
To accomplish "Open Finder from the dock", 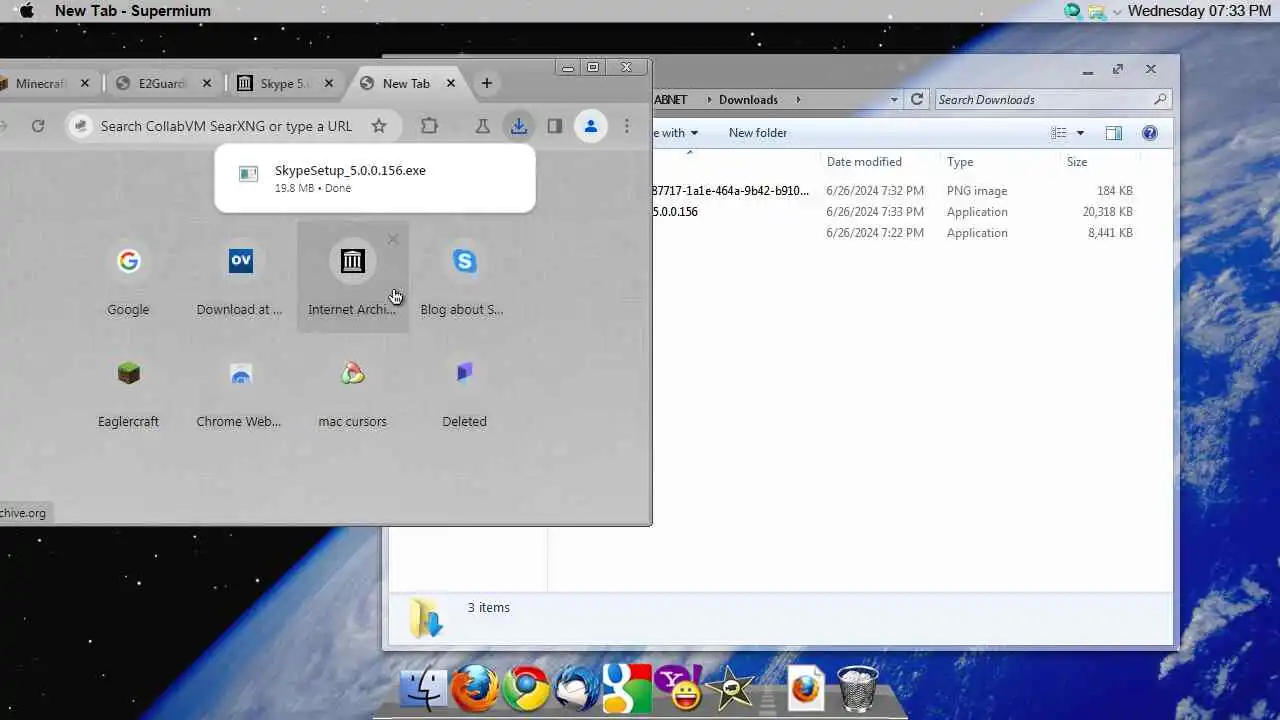I will pos(424,689).
